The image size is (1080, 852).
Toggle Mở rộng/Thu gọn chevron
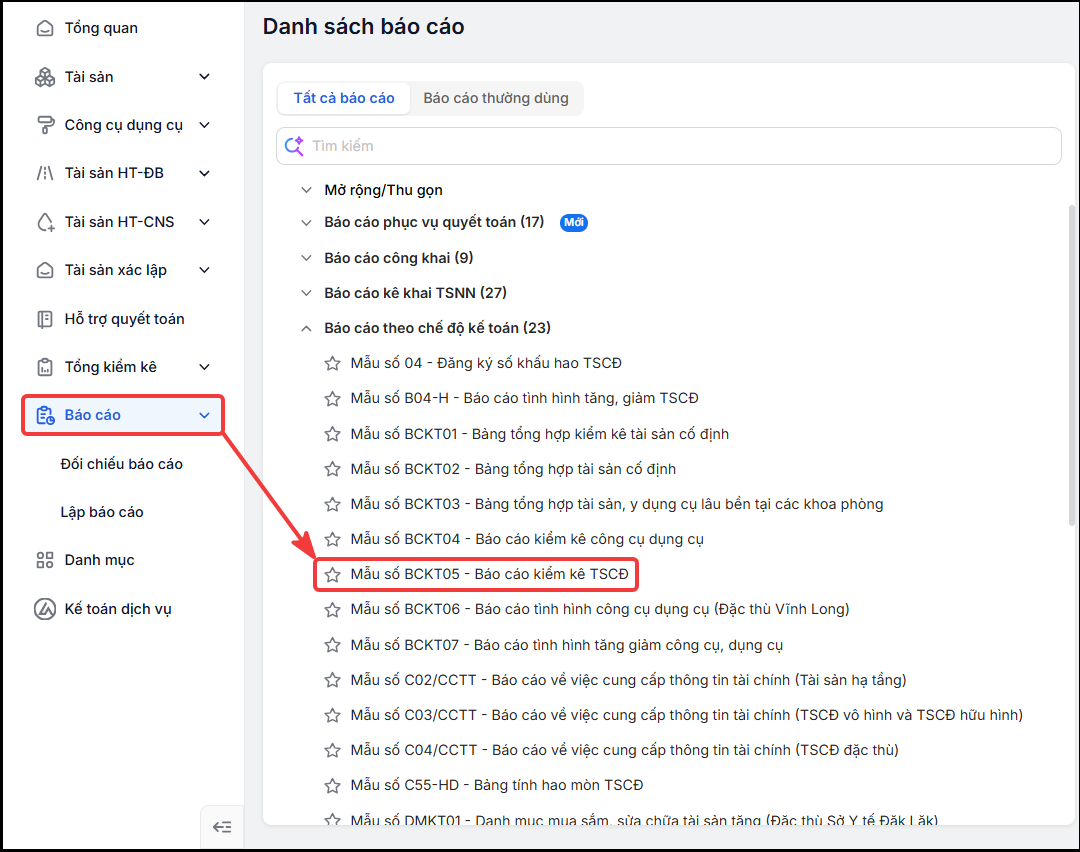click(307, 190)
